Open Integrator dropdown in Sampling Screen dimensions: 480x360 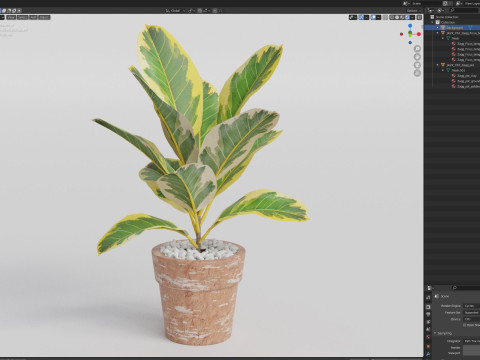point(471,341)
